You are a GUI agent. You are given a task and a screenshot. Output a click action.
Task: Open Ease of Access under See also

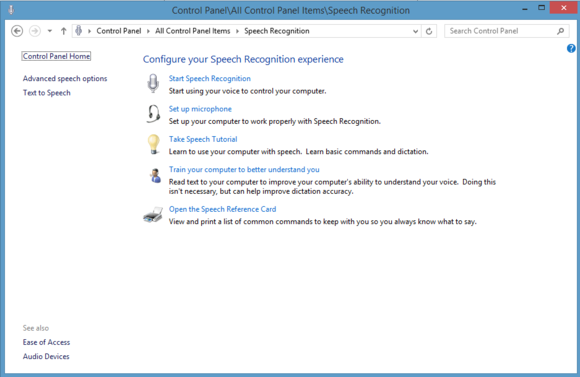coord(46,342)
